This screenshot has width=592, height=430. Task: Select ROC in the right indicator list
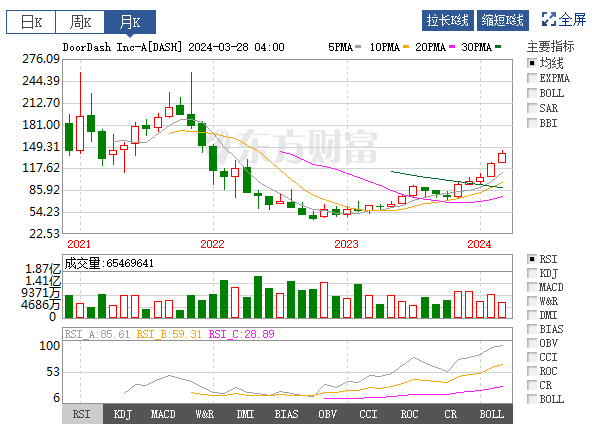[x=532, y=371]
